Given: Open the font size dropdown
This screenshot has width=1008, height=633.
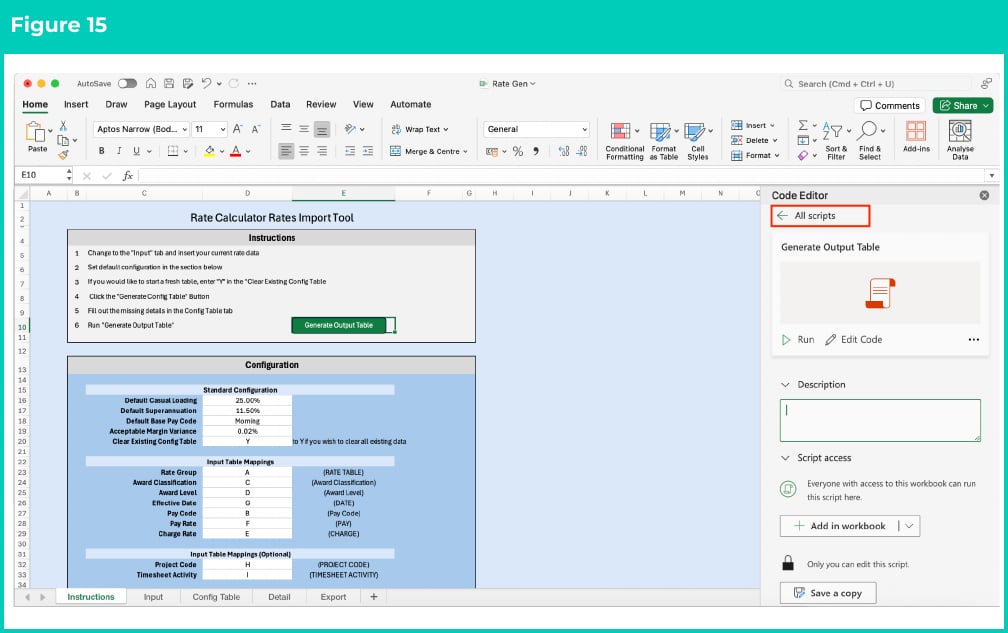Looking at the screenshot, I should pos(222,129).
